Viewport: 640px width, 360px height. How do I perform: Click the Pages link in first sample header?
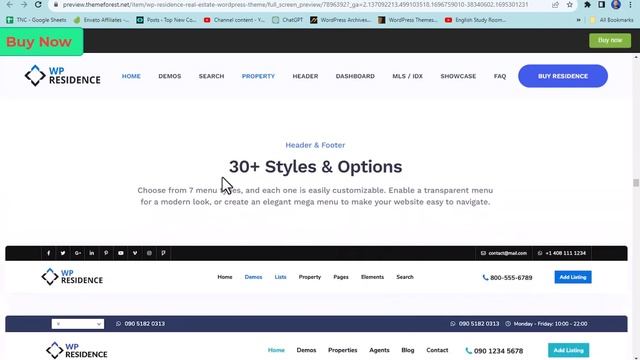[341, 277]
